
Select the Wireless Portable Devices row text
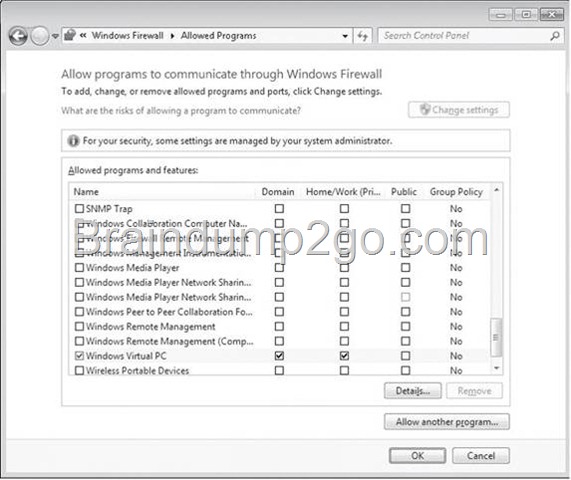137,370
